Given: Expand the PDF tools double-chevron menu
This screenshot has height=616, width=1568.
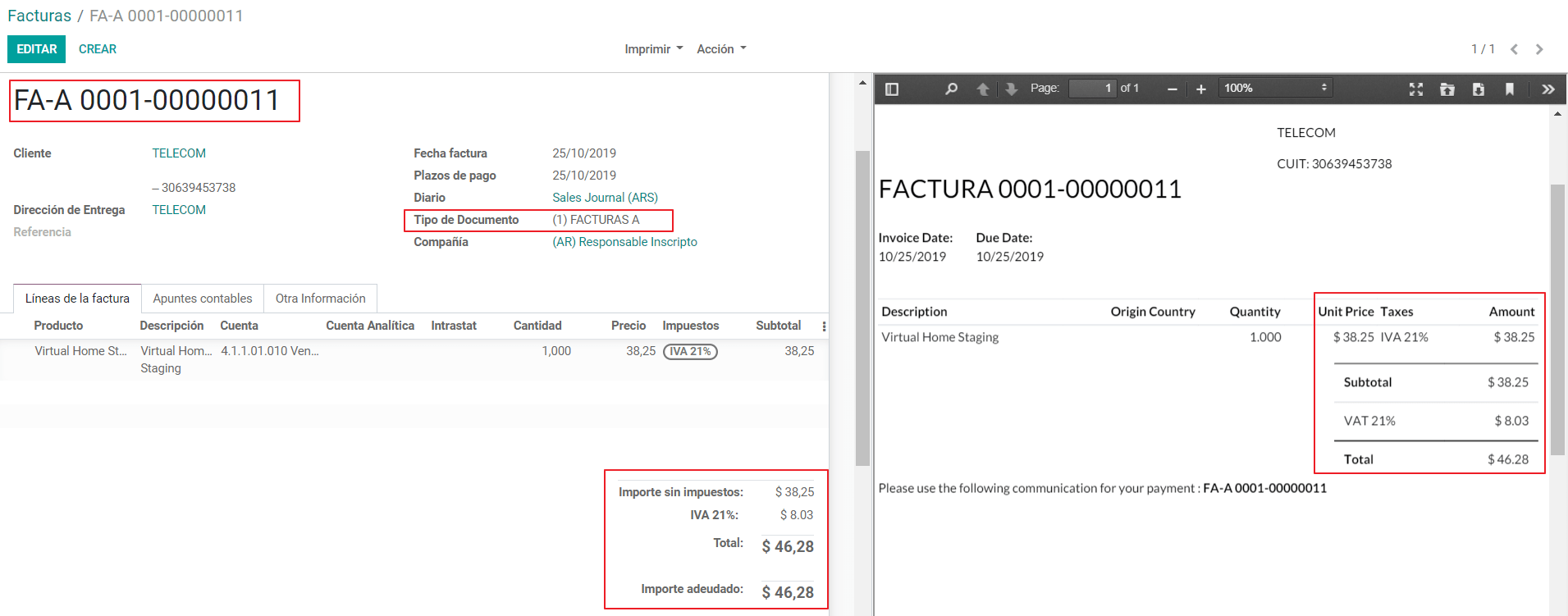Looking at the screenshot, I should click(x=1547, y=89).
